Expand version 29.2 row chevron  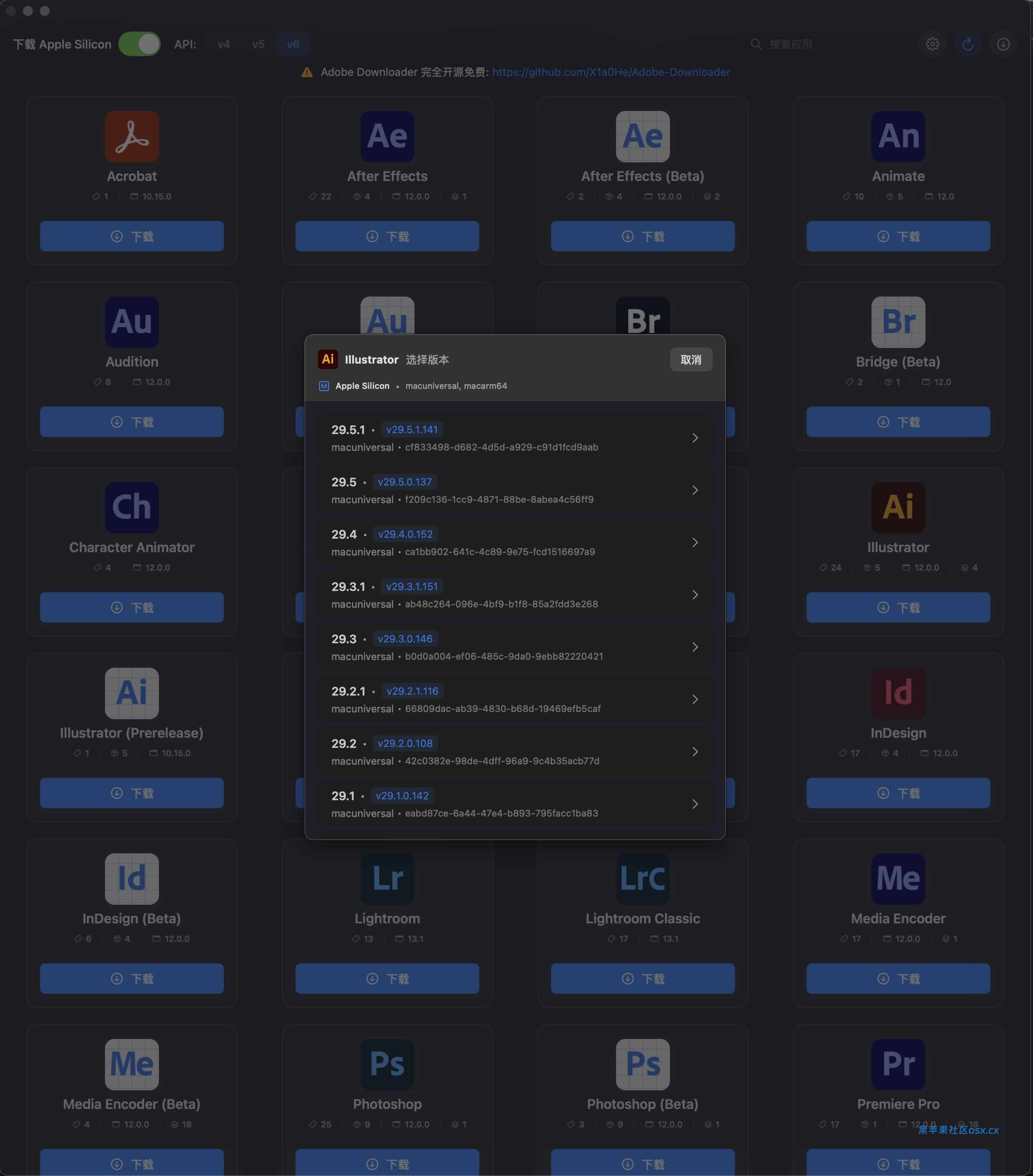pos(695,752)
